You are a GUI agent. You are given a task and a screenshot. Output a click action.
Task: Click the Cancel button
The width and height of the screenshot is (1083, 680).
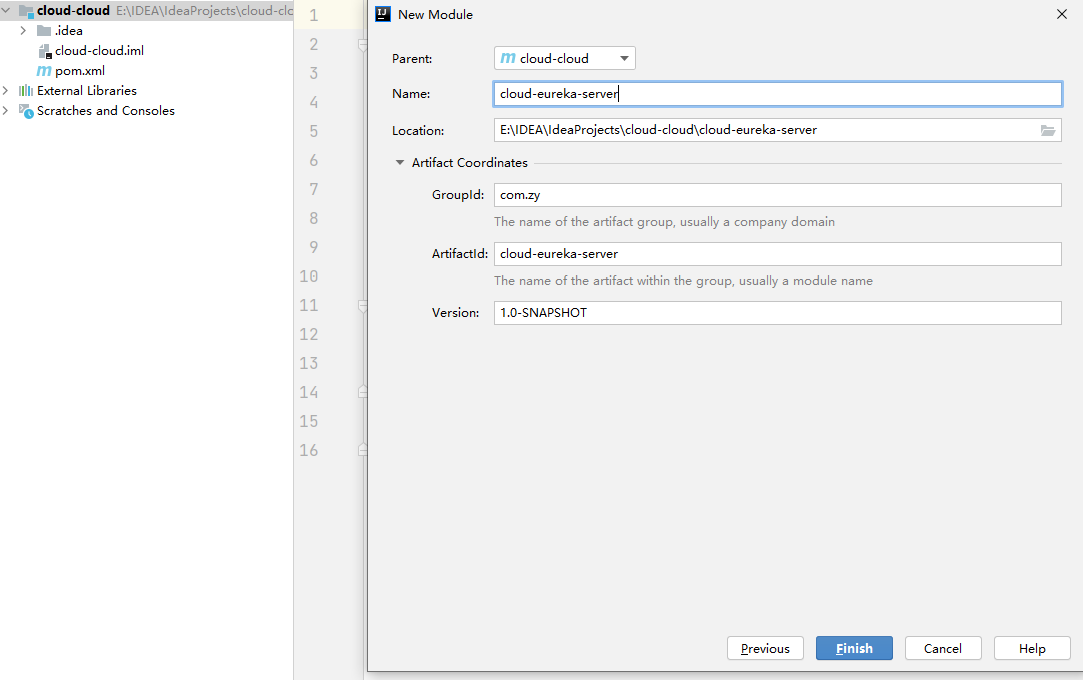click(x=942, y=649)
